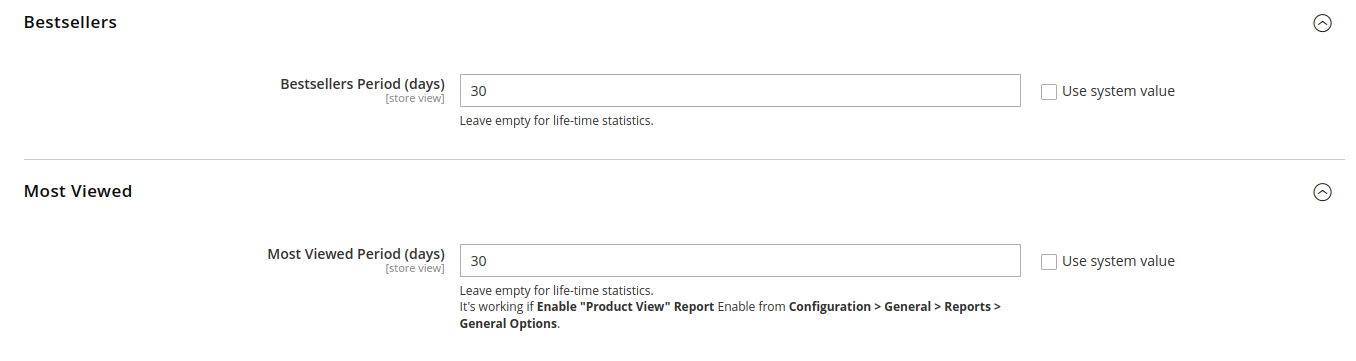Click the Enable "Product View" Report bold text
The image size is (1356, 361).
tap(625, 307)
